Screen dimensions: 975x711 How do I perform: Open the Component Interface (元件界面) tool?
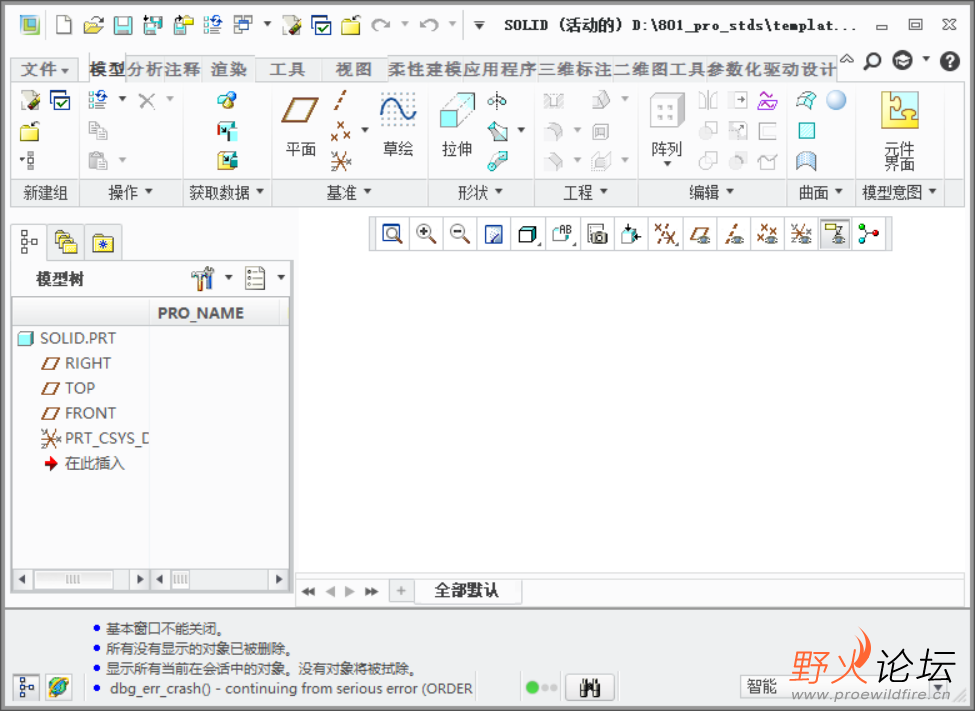pyautogui.click(x=899, y=131)
